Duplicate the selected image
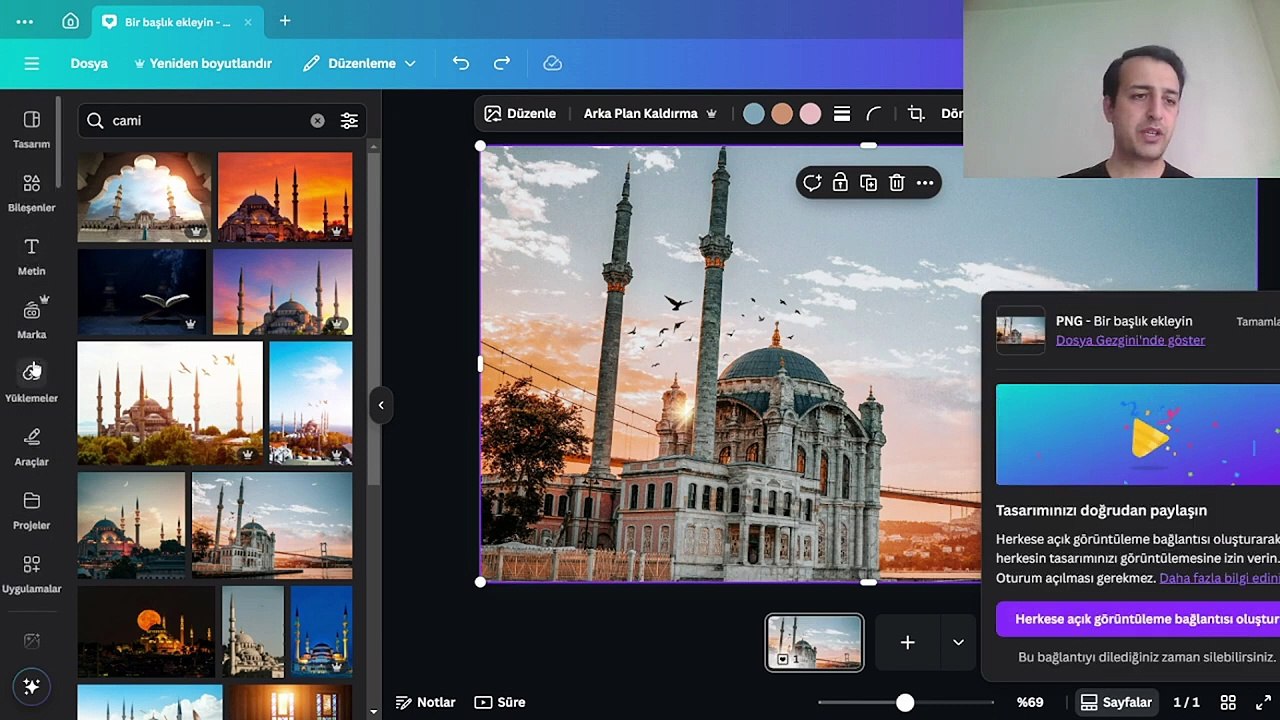1280x720 pixels. tap(868, 183)
